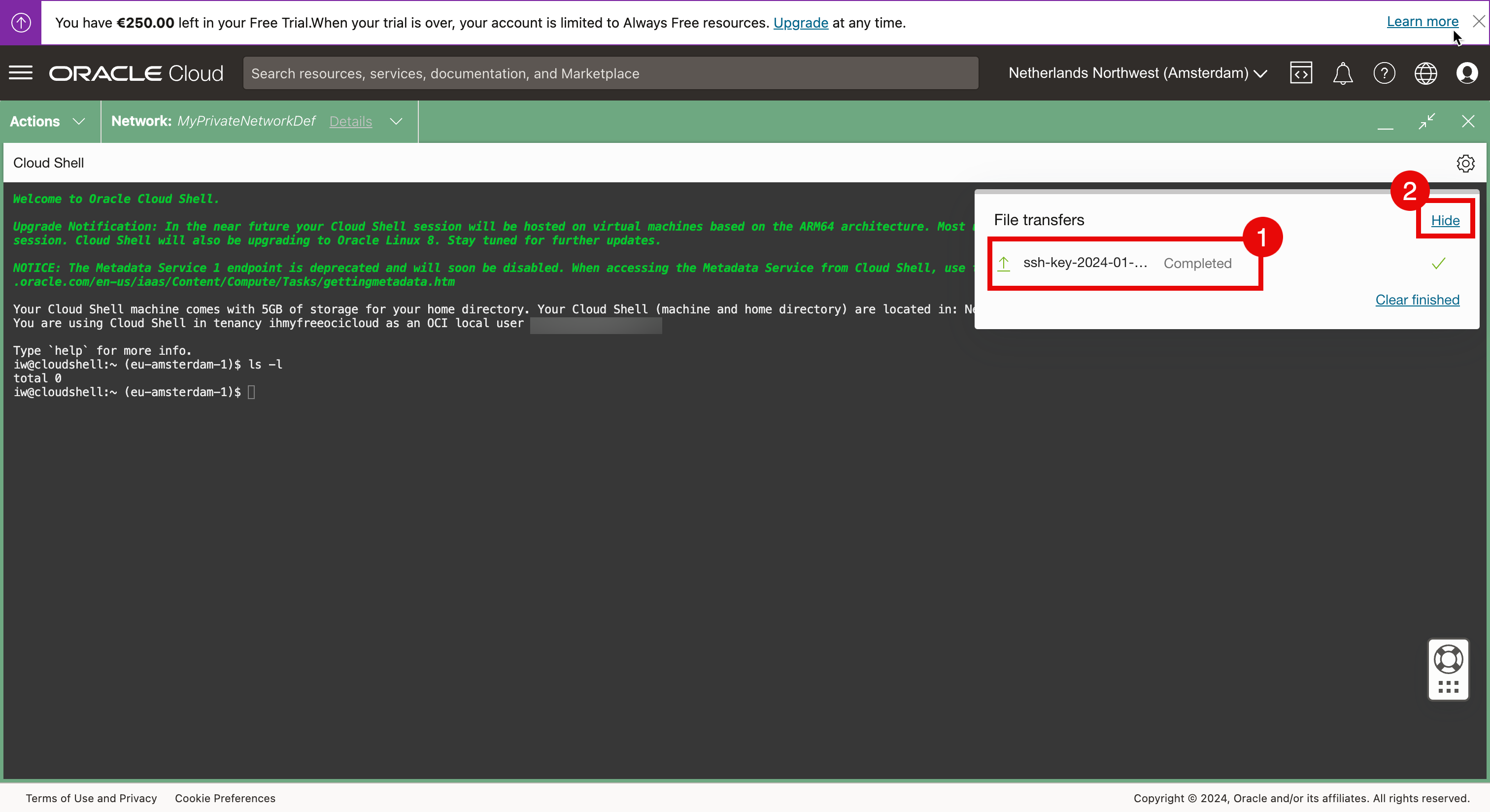The height and width of the screenshot is (812, 1490).
Task: Expand the Actions dropdown
Action: coord(49,121)
